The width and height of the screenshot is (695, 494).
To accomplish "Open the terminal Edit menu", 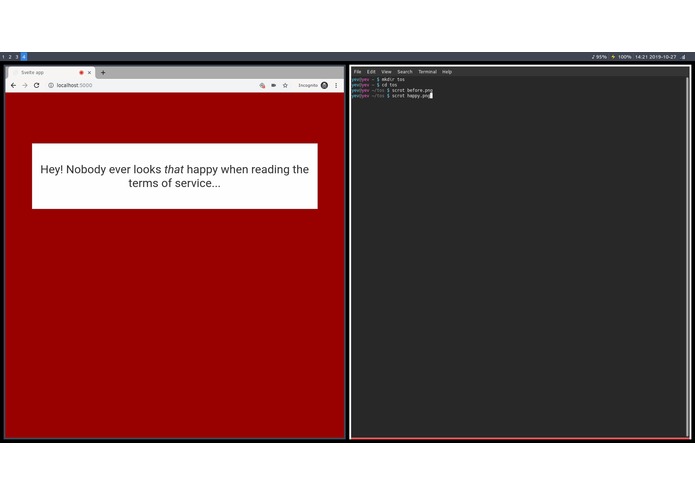I will point(371,72).
